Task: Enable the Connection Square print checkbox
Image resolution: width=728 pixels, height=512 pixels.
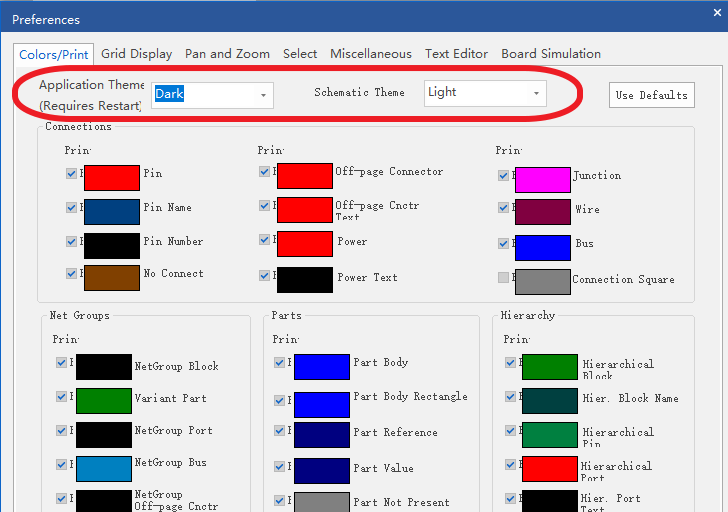Action: [504, 278]
